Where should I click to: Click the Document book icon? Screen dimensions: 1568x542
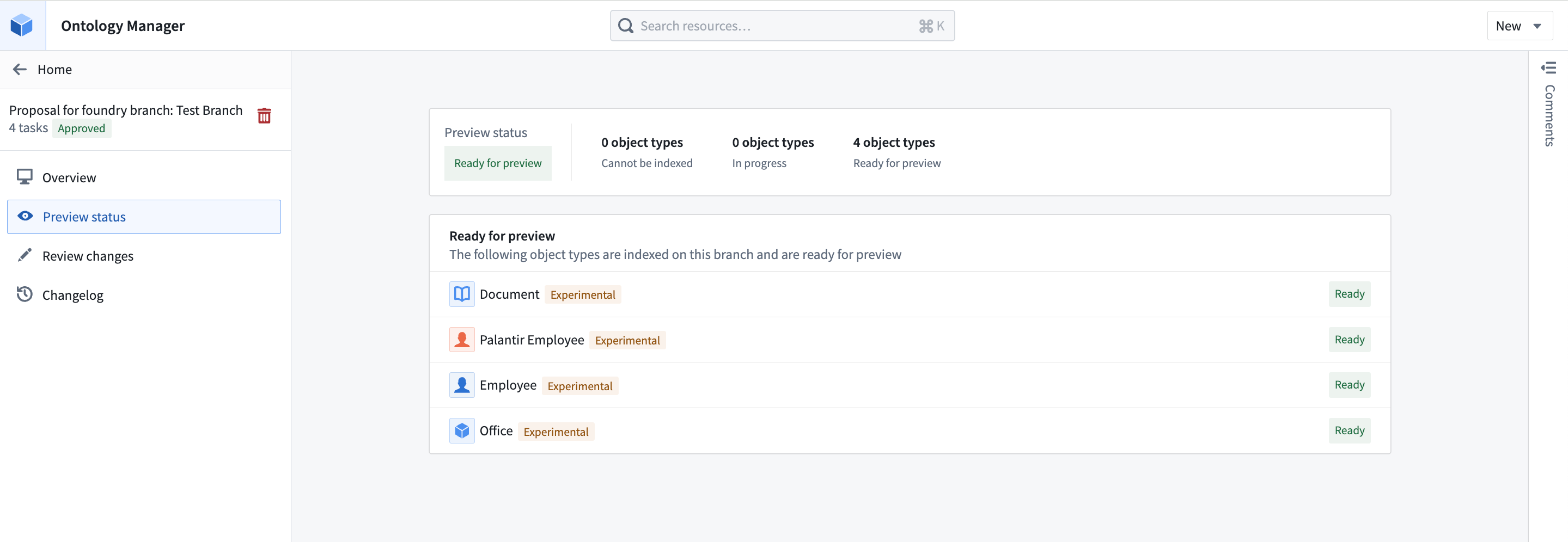tap(461, 293)
